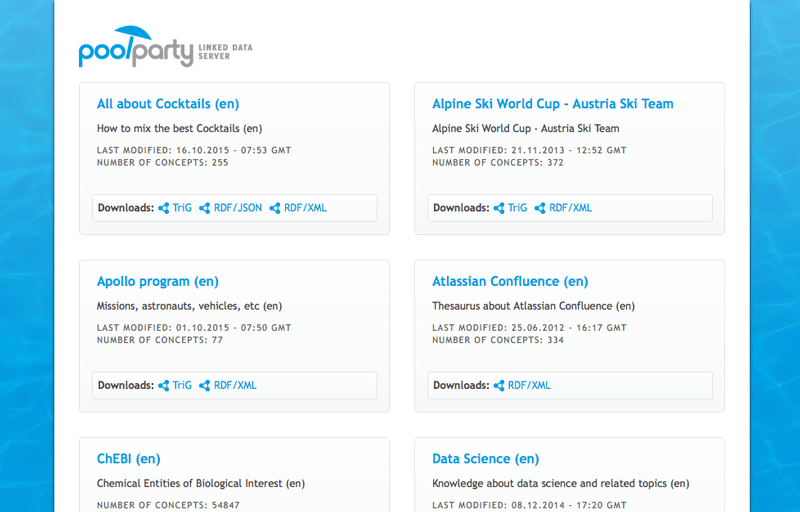Click share icon beside Apollo program TriG
The height and width of the screenshot is (512, 800).
pyautogui.click(x=164, y=385)
